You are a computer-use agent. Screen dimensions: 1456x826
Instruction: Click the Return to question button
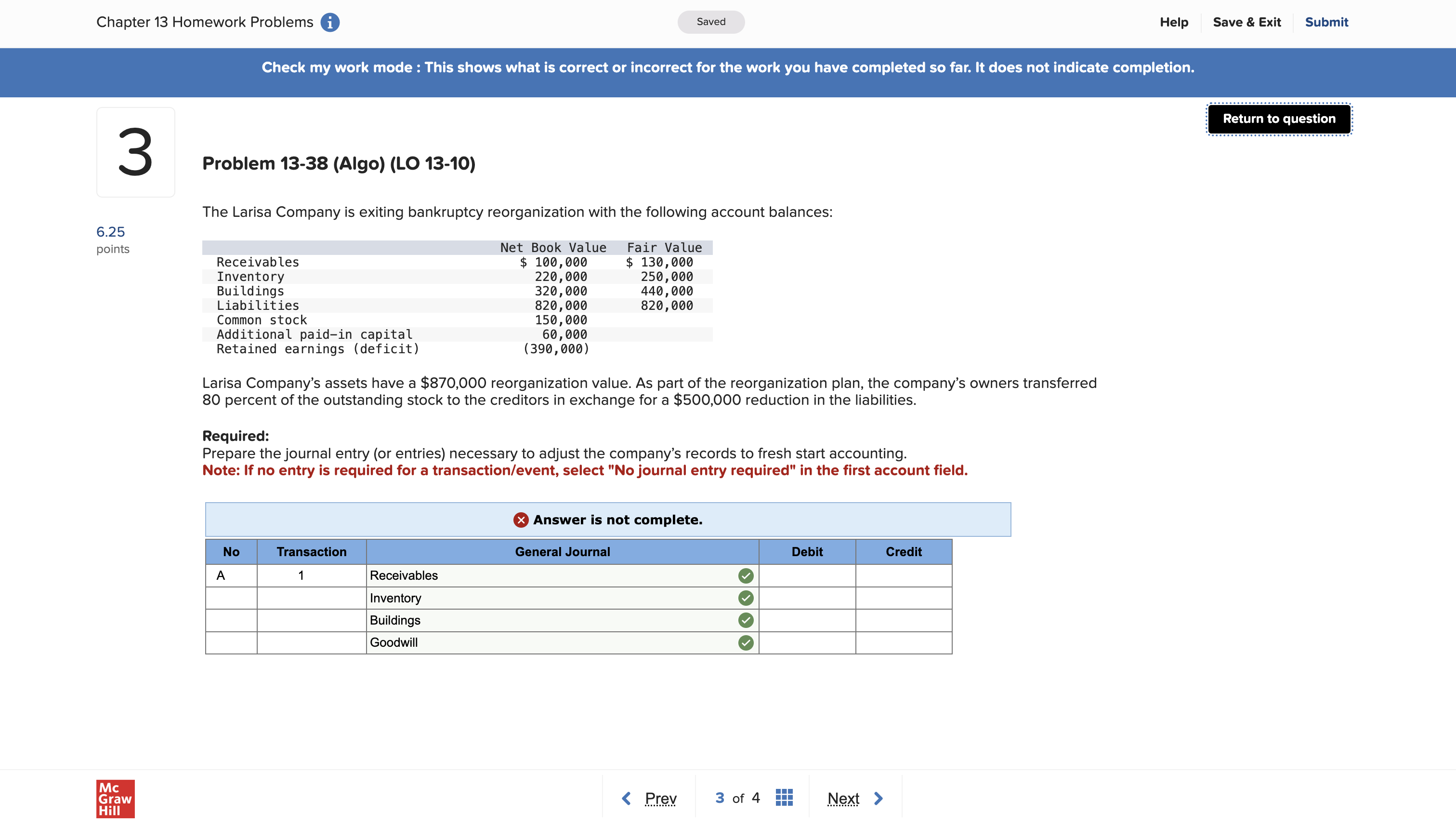pos(1279,119)
